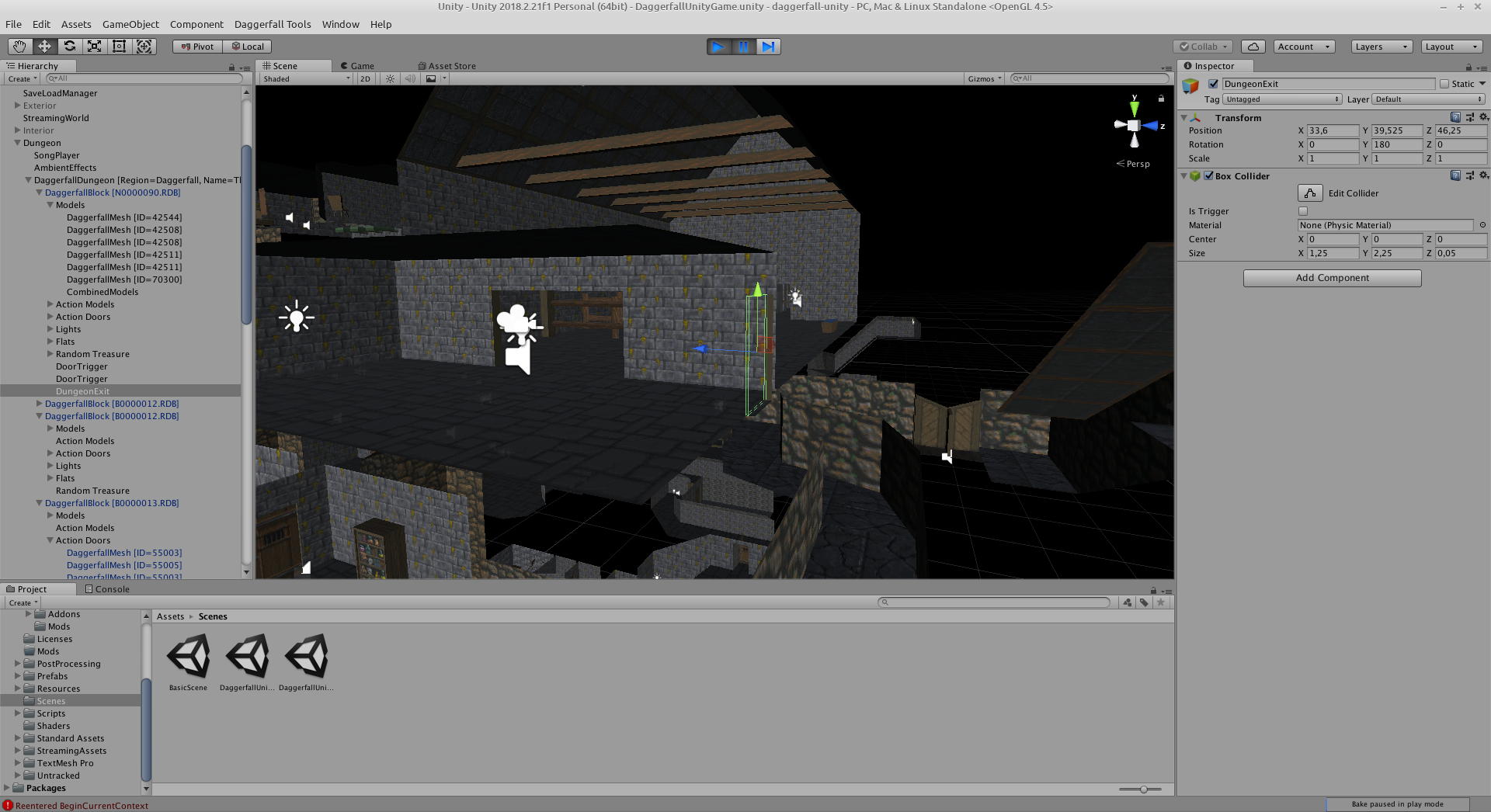Select the Scale tool in toolbar

coord(94,47)
